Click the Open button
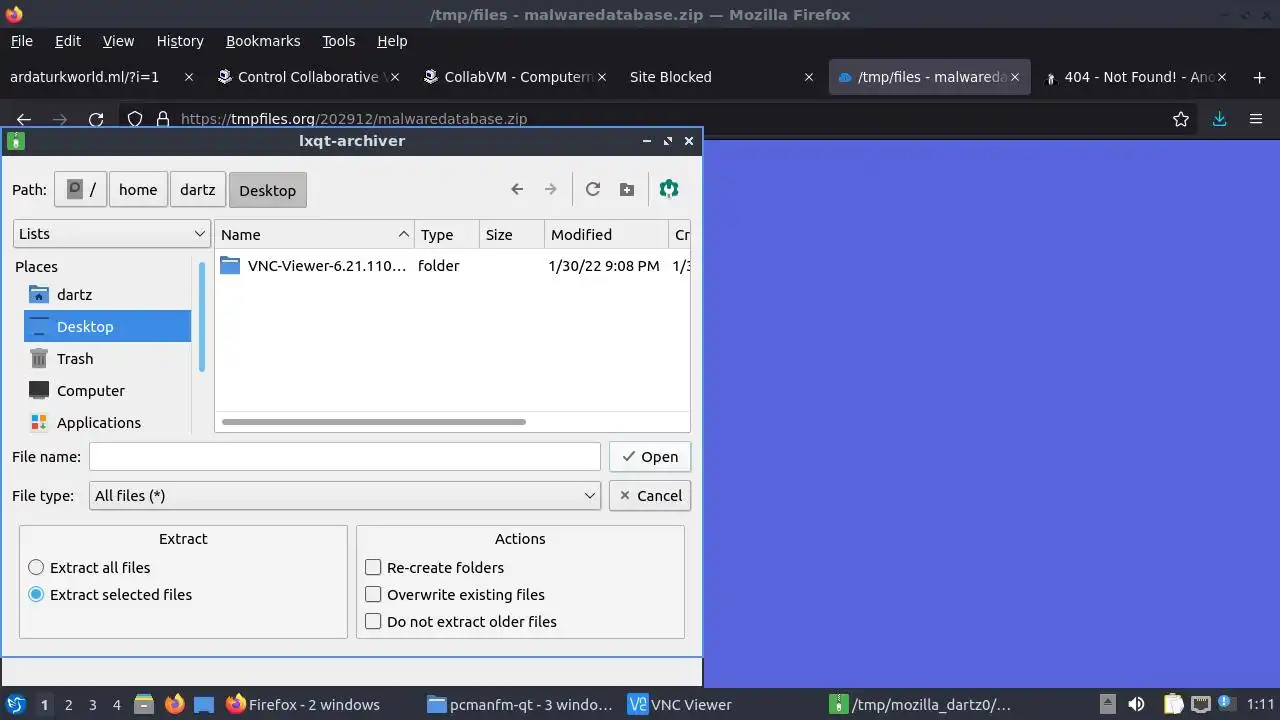Screen dimensions: 1280x720 tap(650, 456)
